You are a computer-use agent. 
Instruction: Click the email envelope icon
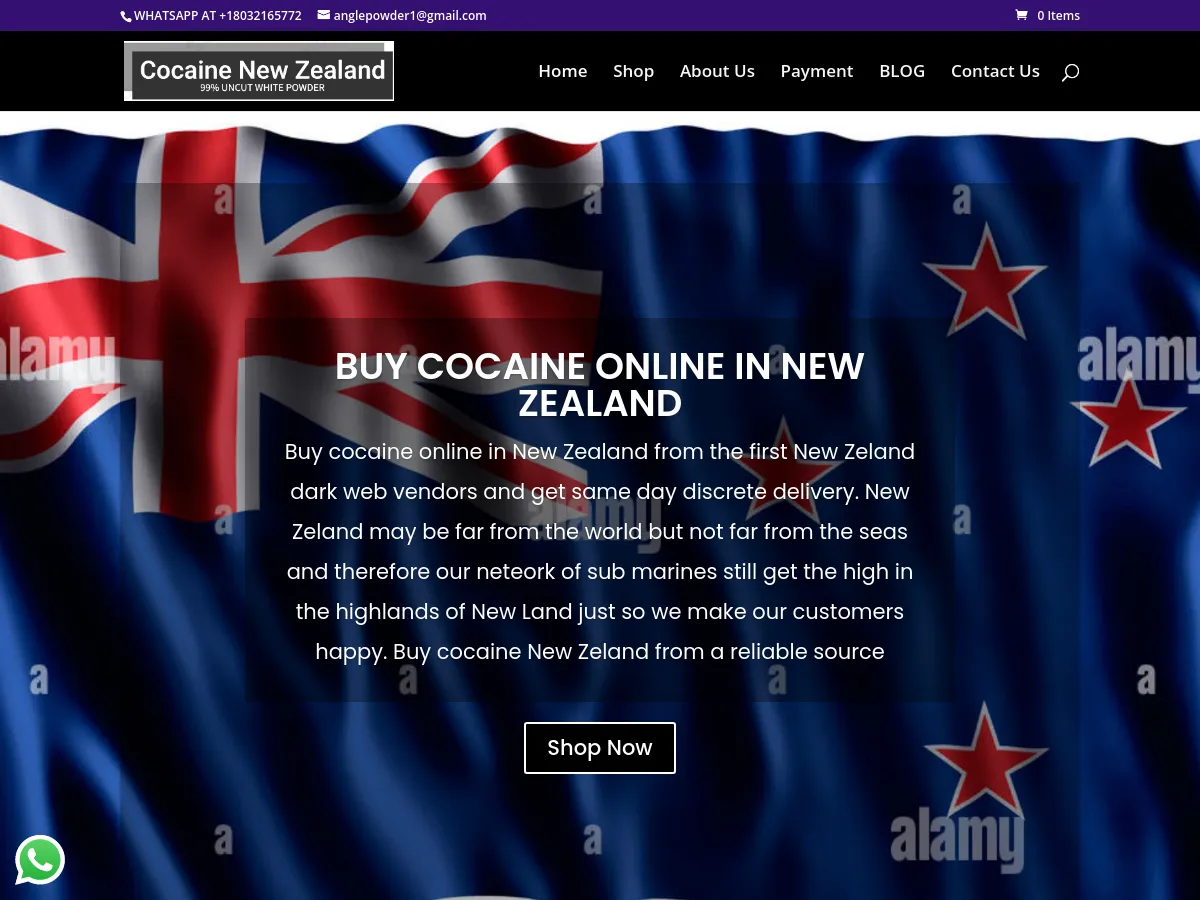[x=324, y=15]
